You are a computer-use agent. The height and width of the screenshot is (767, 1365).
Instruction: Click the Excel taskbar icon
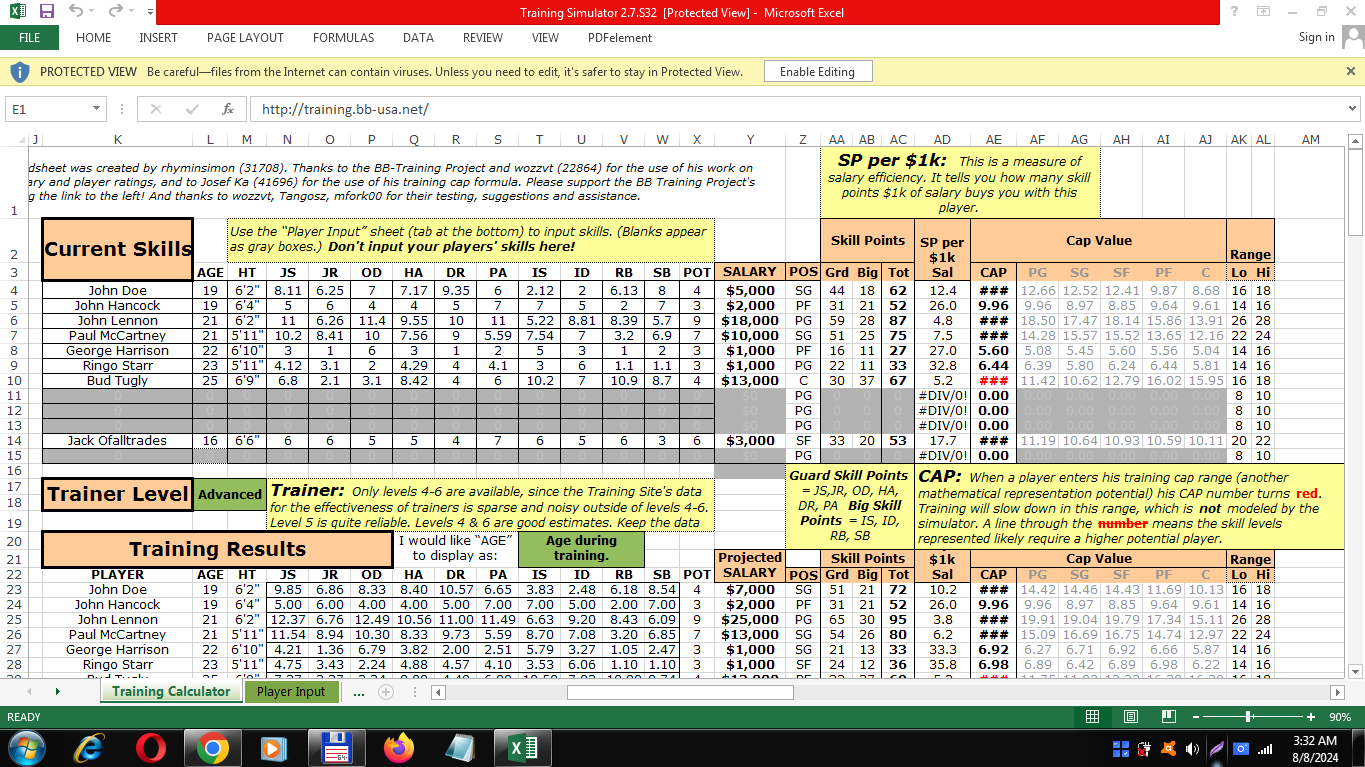pos(523,748)
